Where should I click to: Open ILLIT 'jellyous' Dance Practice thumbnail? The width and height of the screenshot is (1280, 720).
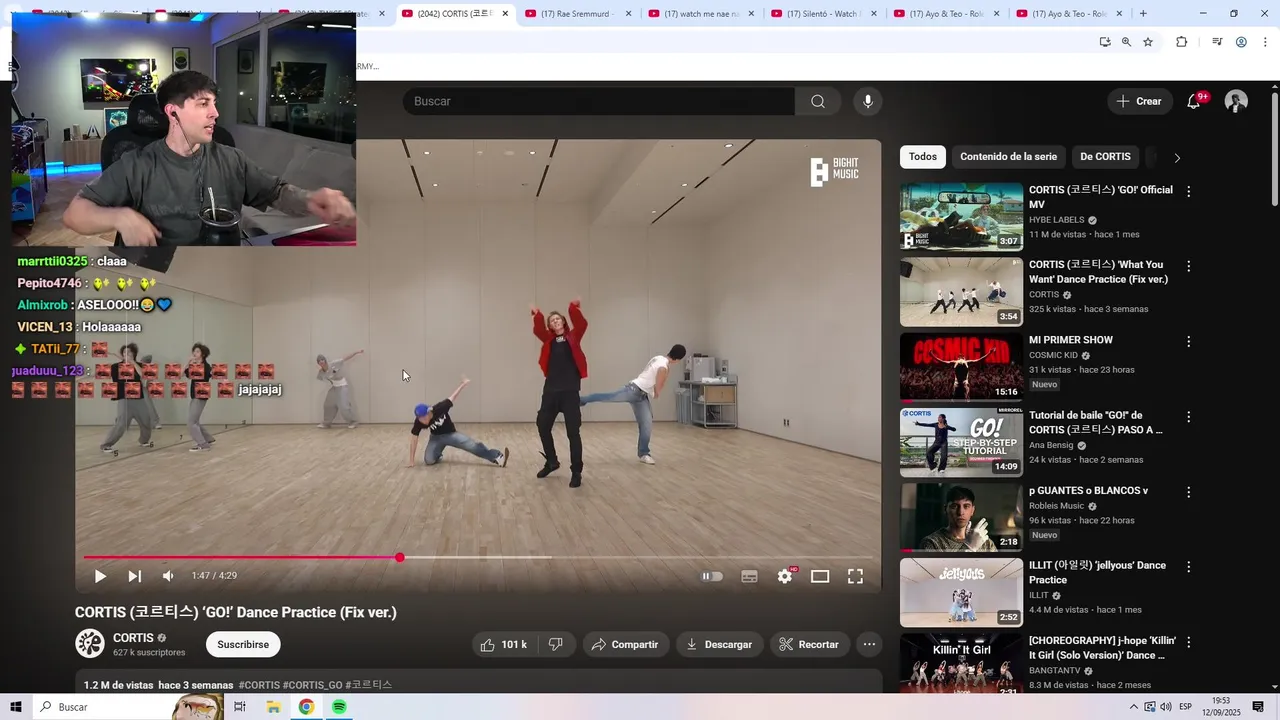(x=961, y=592)
